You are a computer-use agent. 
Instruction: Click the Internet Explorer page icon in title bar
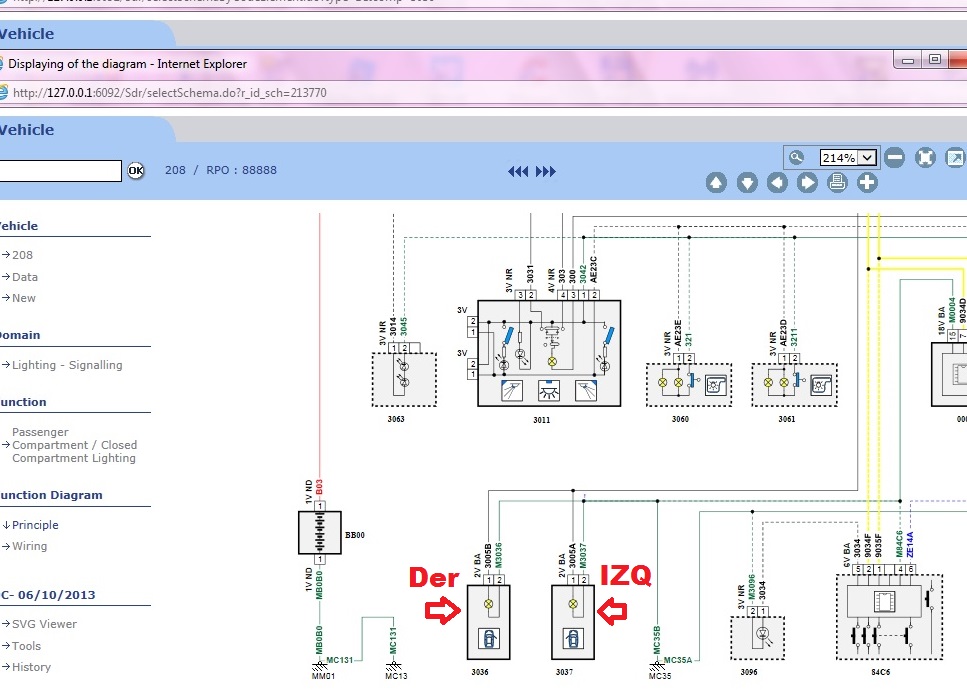point(2,63)
